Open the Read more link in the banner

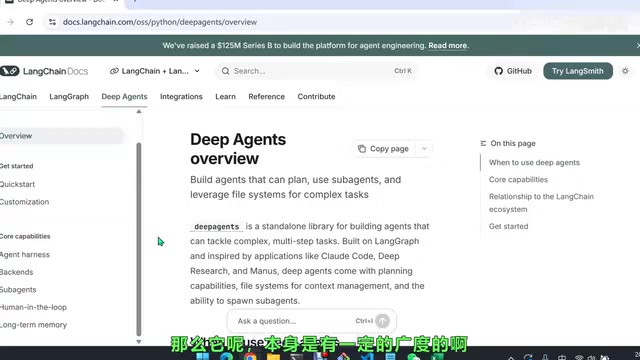click(447, 46)
